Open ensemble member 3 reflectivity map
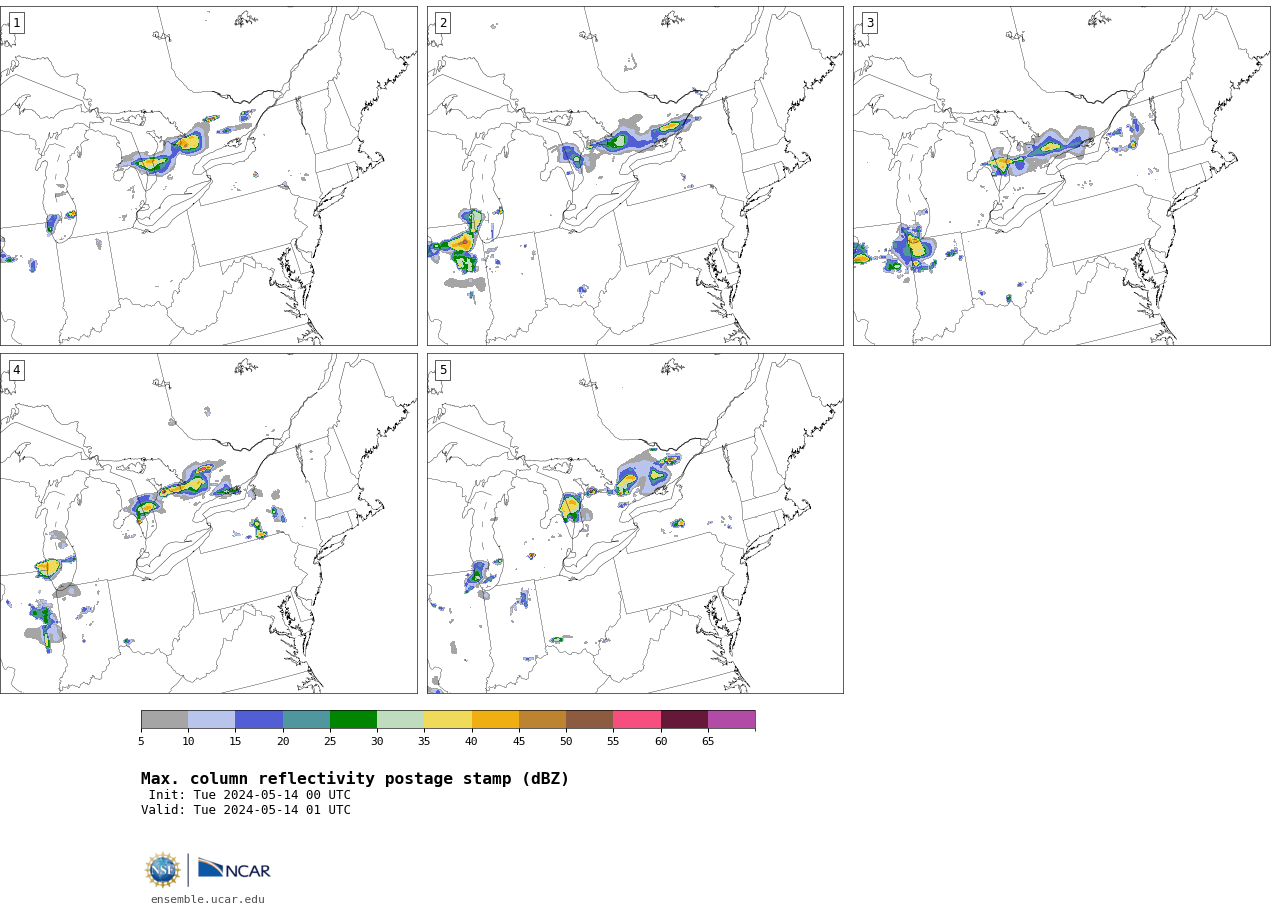The image size is (1280, 910). pos(1061,176)
